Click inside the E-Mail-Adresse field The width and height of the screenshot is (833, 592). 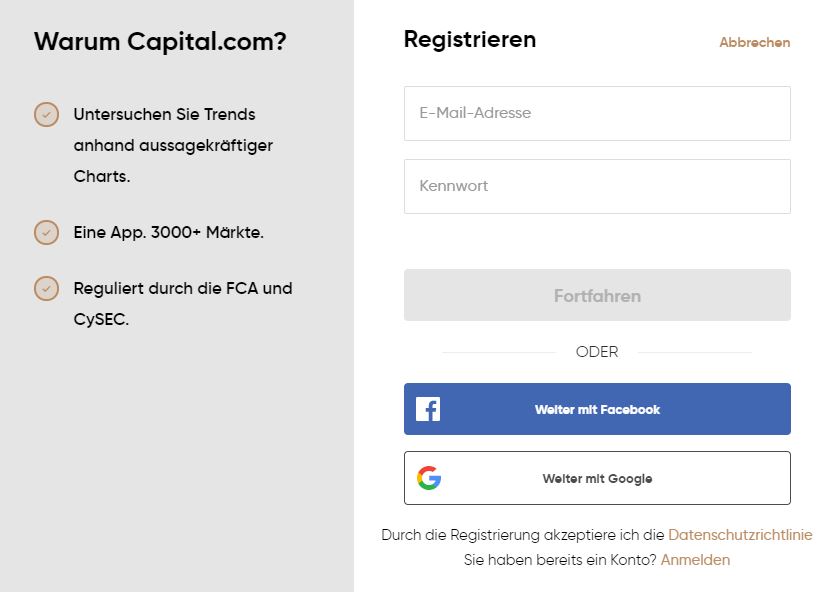click(597, 113)
